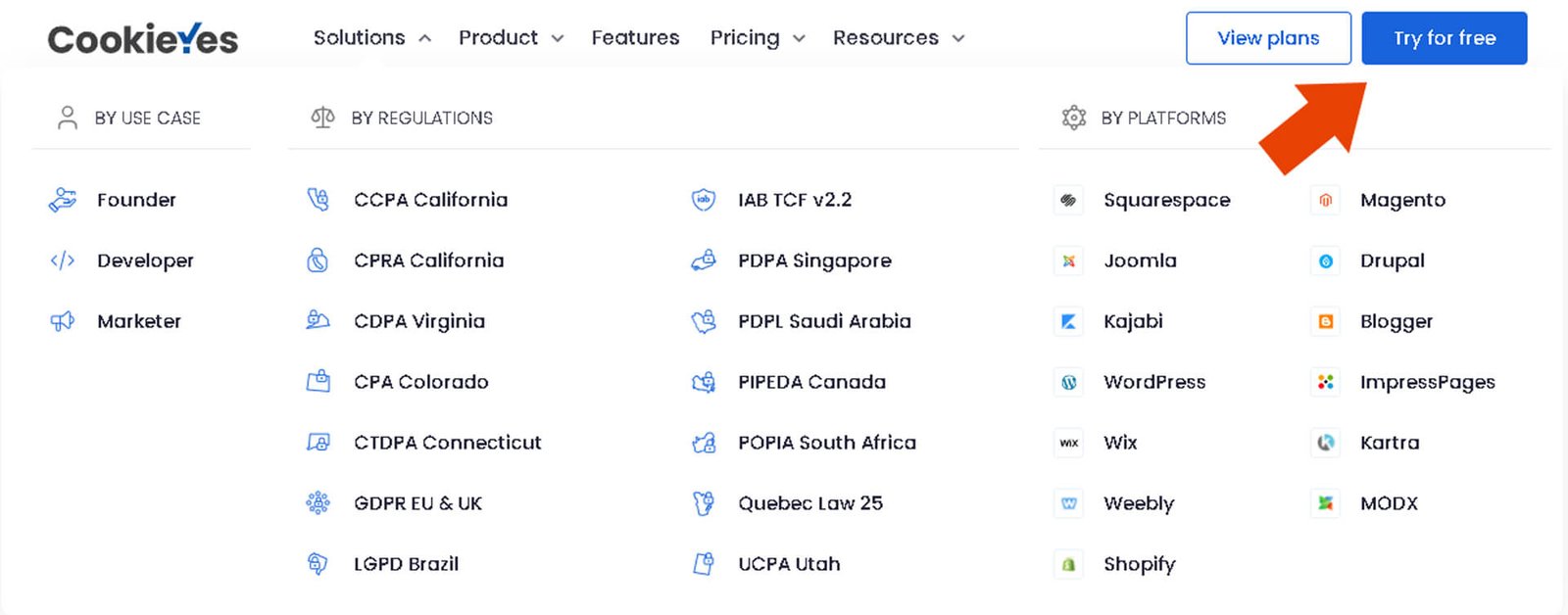The height and width of the screenshot is (615, 1568).
Task: Click the View plans button
Action: pos(1268,38)
